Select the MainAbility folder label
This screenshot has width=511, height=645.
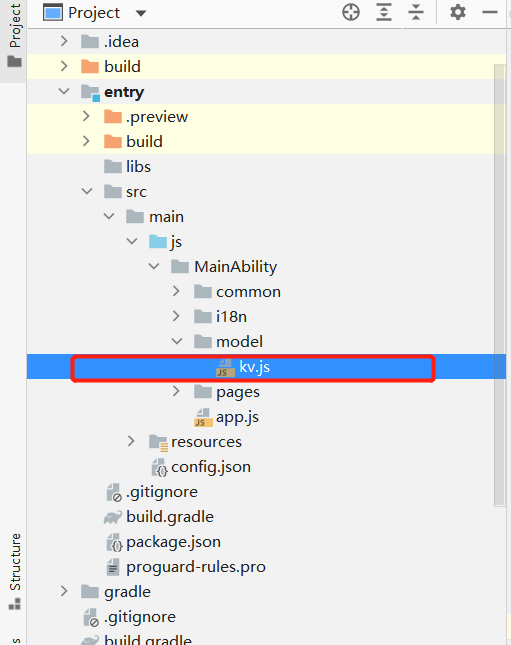235,267
